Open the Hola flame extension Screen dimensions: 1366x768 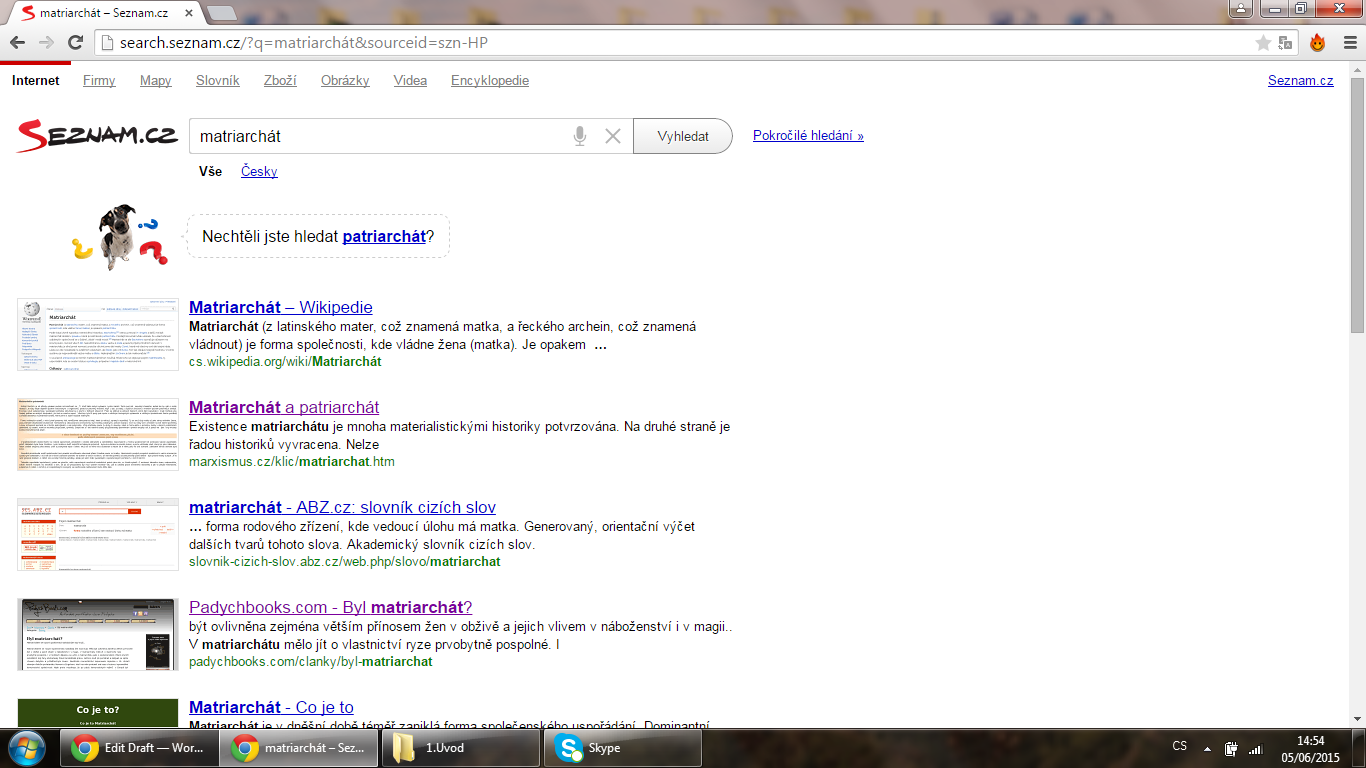1317,43
